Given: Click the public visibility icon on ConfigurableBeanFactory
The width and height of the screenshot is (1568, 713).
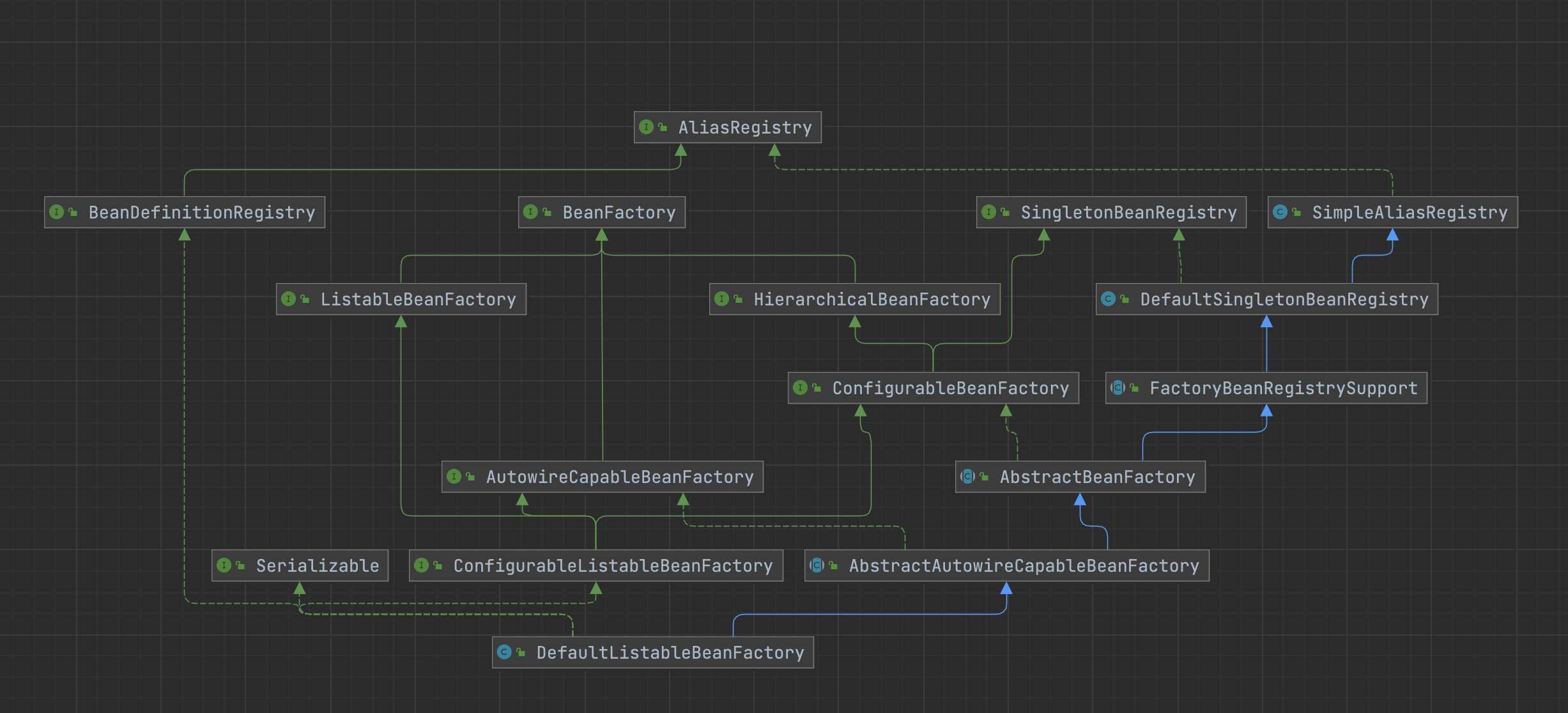Looking at the screenshot, I should (x=817, y=388).
